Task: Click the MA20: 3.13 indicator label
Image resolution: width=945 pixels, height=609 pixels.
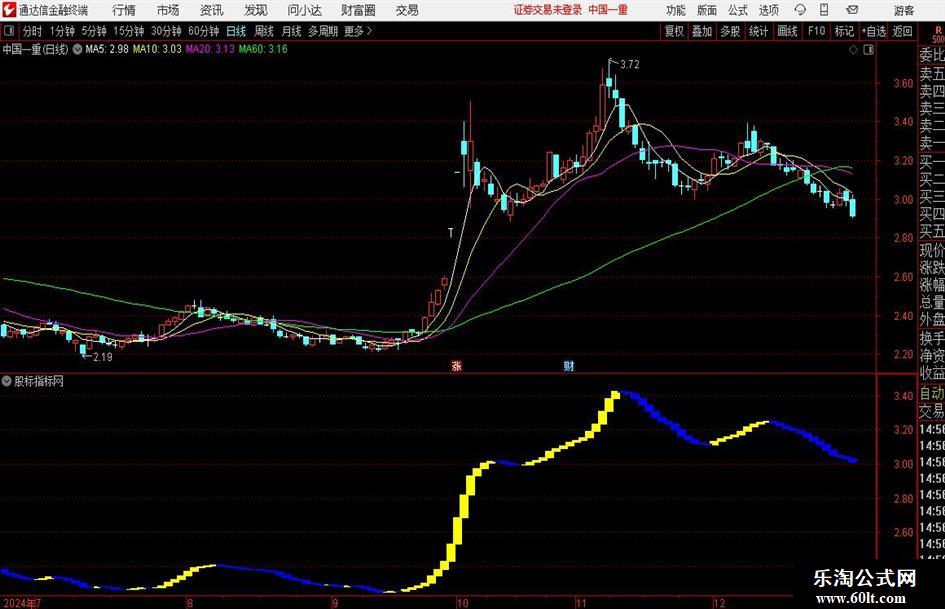Action: tap(210, 49)
